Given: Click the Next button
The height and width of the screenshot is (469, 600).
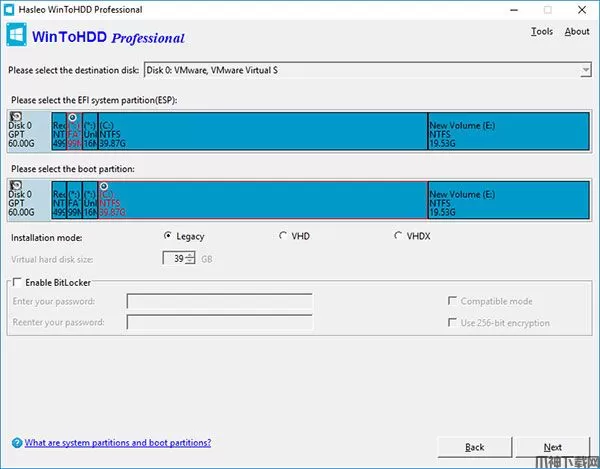Looking at the screenshot, I should click(x=552, y=447).
